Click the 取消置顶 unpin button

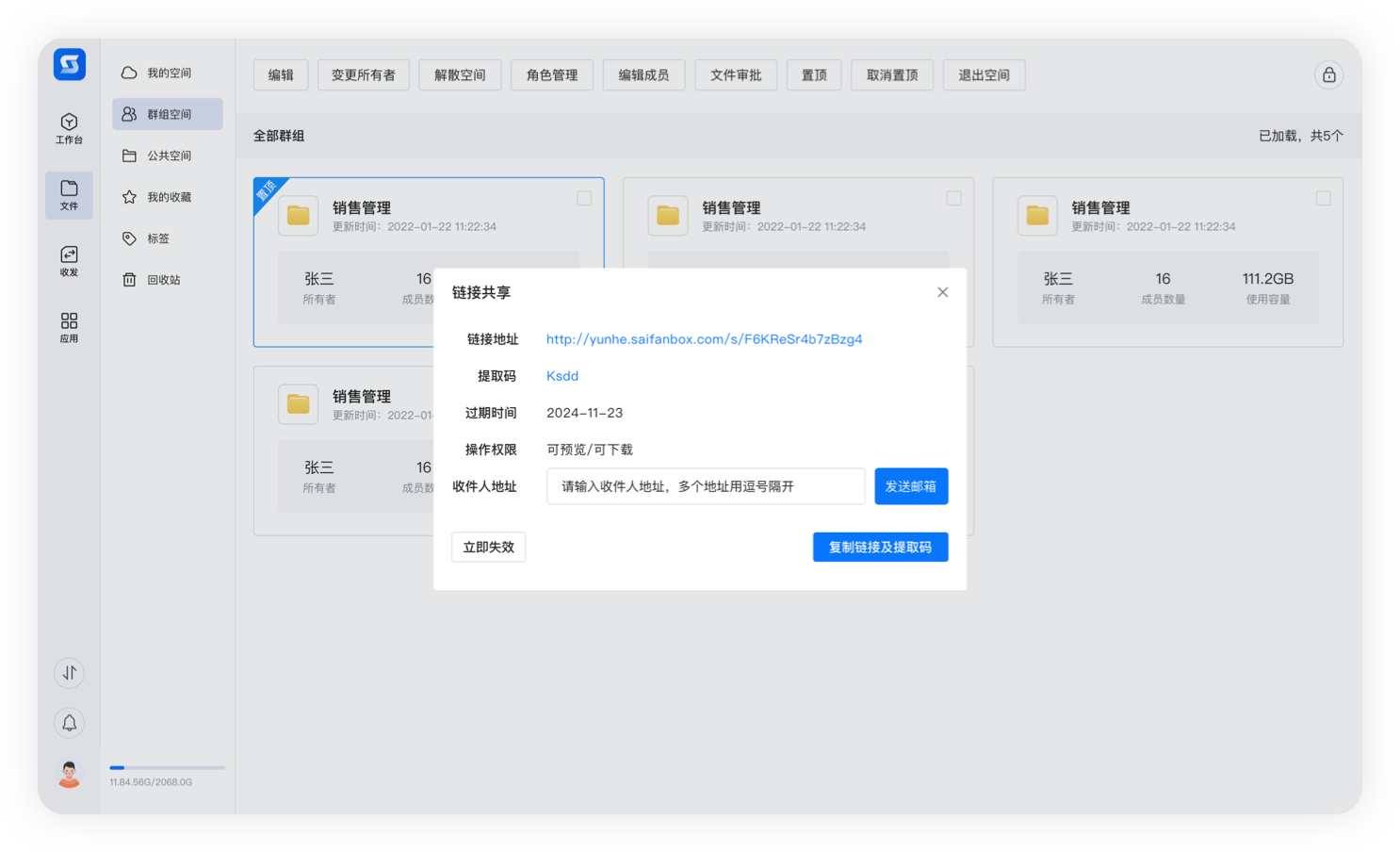[892, 74]
